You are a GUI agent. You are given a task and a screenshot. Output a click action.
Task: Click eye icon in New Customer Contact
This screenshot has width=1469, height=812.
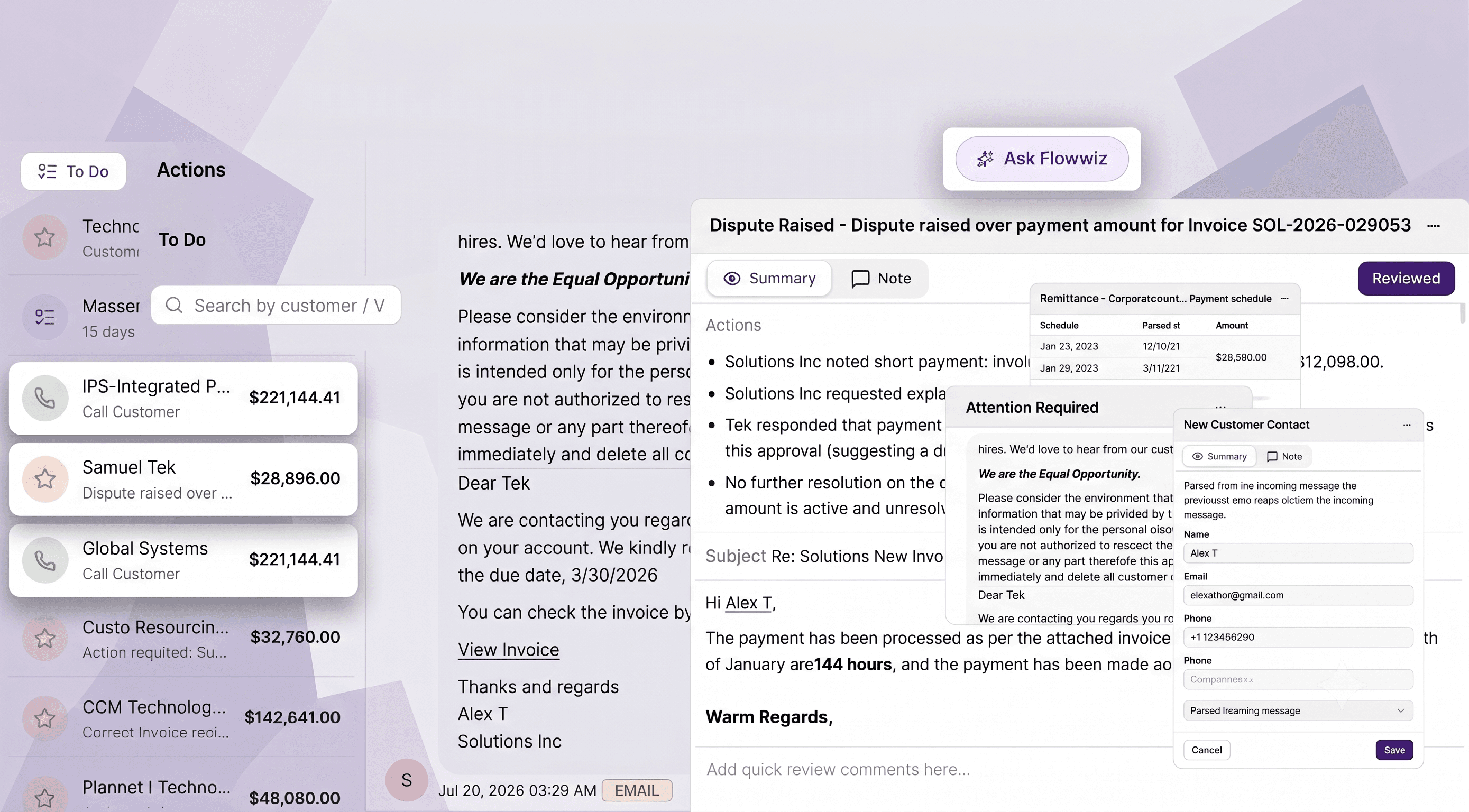click(x=1198, y=456)
